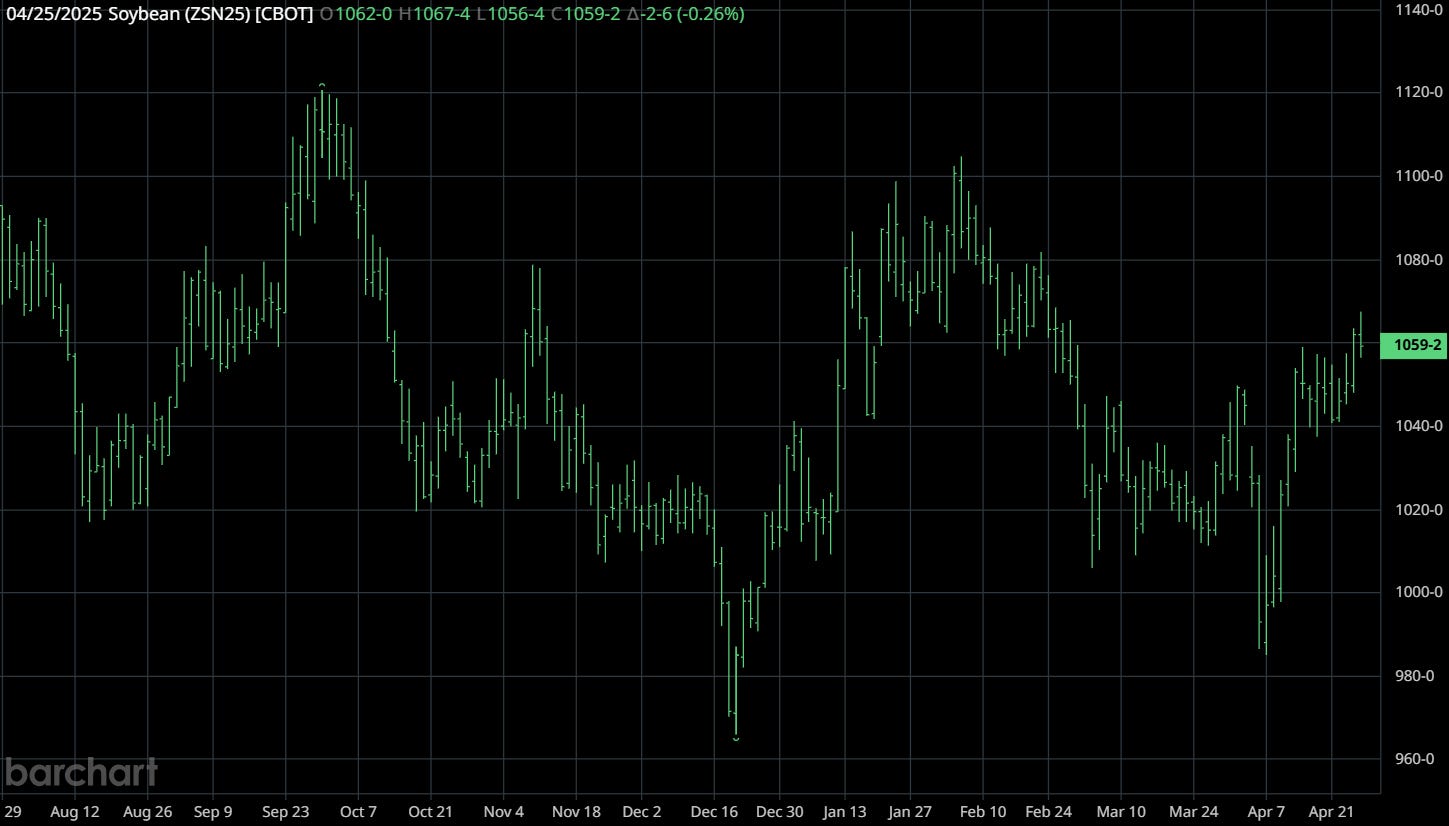Click the 1120-0 price axis label
This screenshot has width=1449, height=826.
(1418, 92)
